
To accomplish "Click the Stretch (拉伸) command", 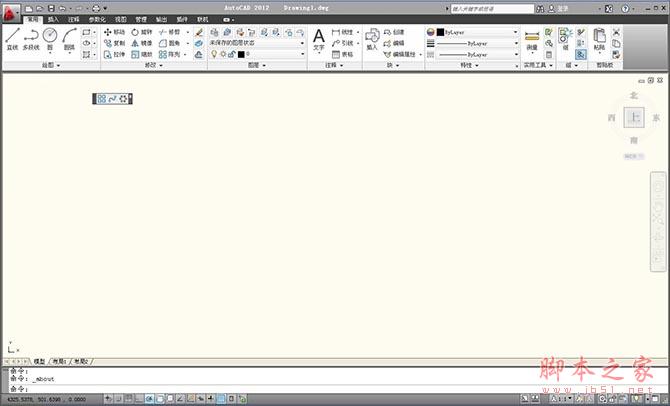I will click(114, 54).
